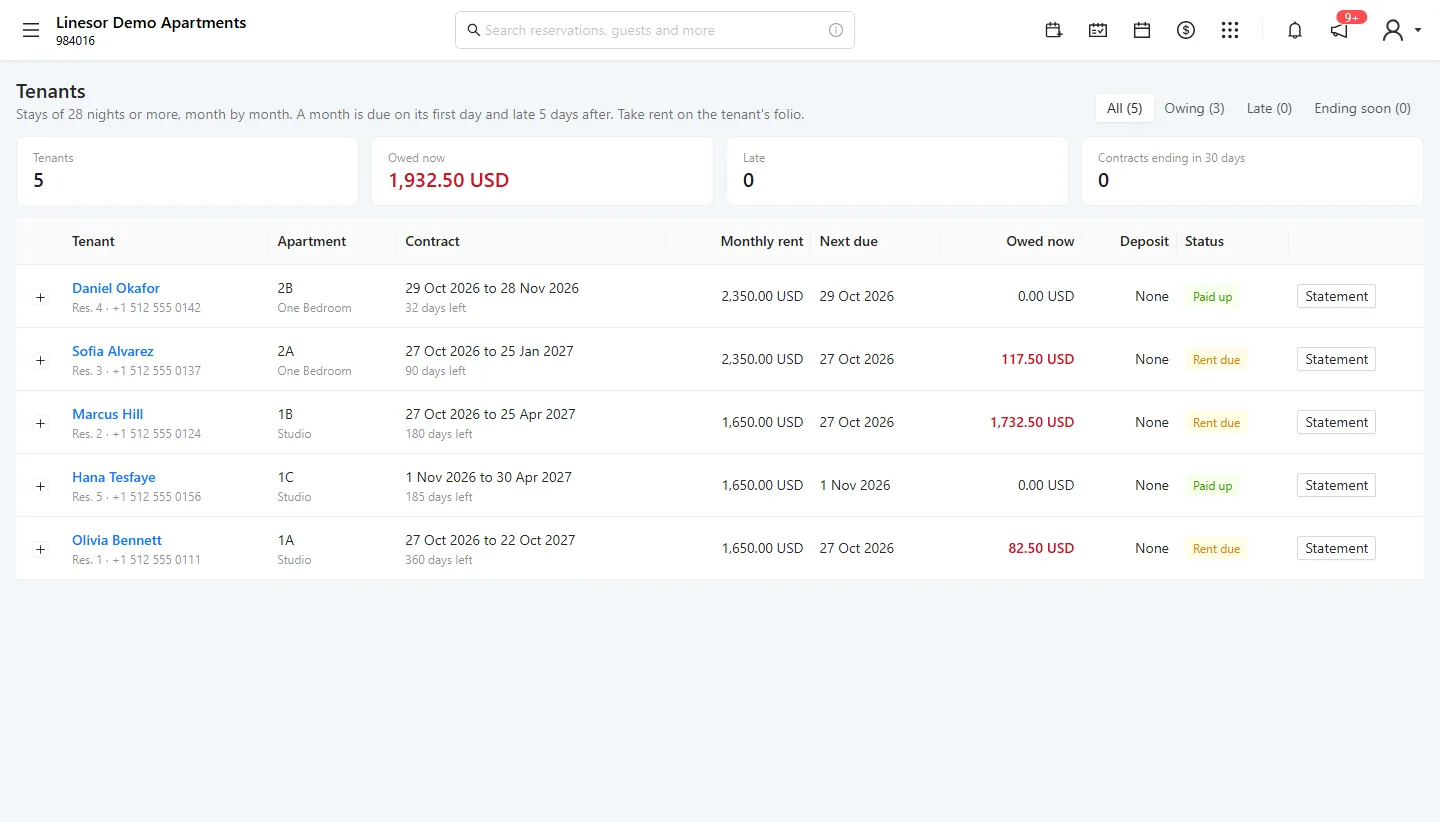Open the calendar checklist icon
1440x822 pixels.
click(1098, 30)
